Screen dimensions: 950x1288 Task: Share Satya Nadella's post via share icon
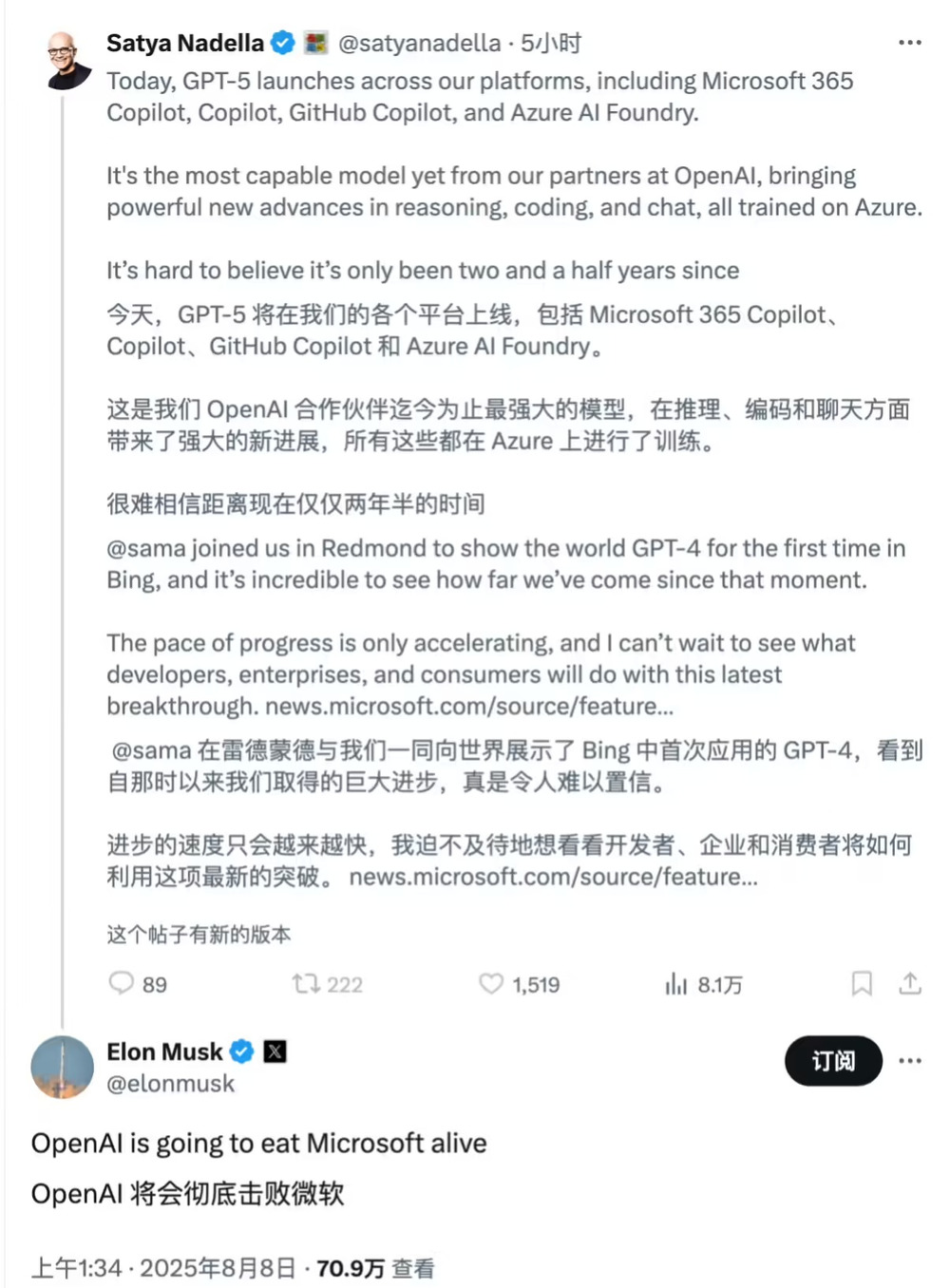pos(910,984)
